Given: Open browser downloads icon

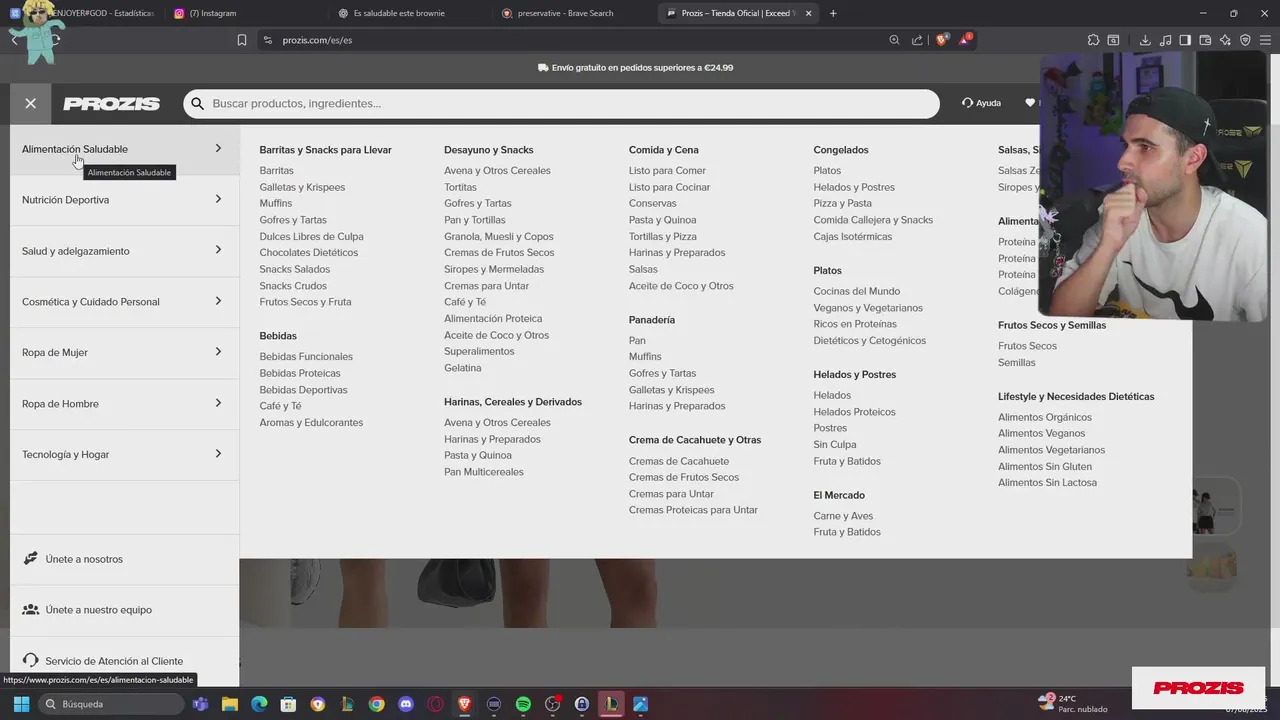Looking at the screenshot, I should pos(1145,40).
